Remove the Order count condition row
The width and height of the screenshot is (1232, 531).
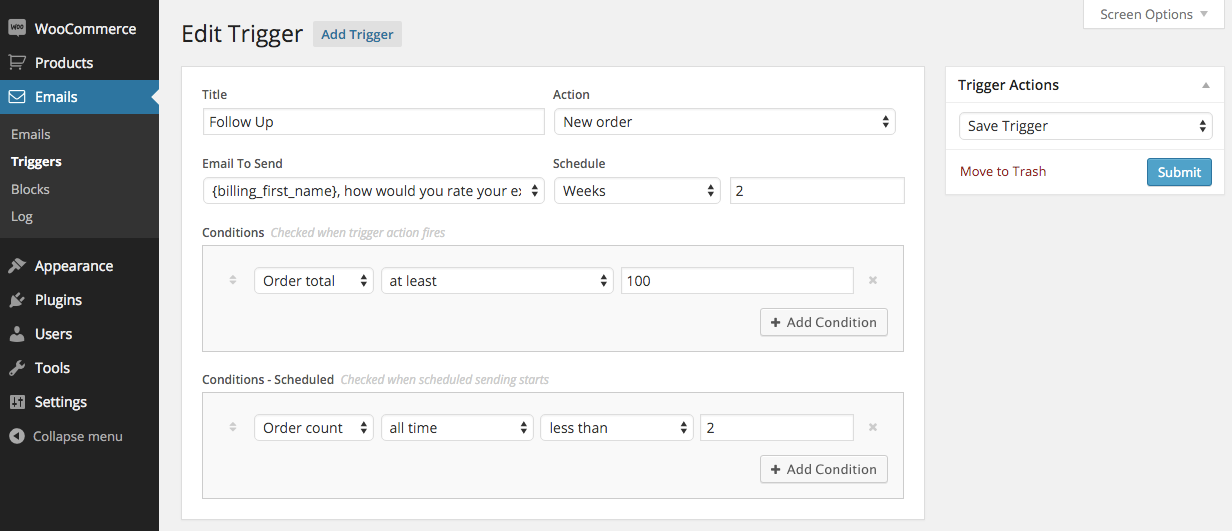click(873, 428)
